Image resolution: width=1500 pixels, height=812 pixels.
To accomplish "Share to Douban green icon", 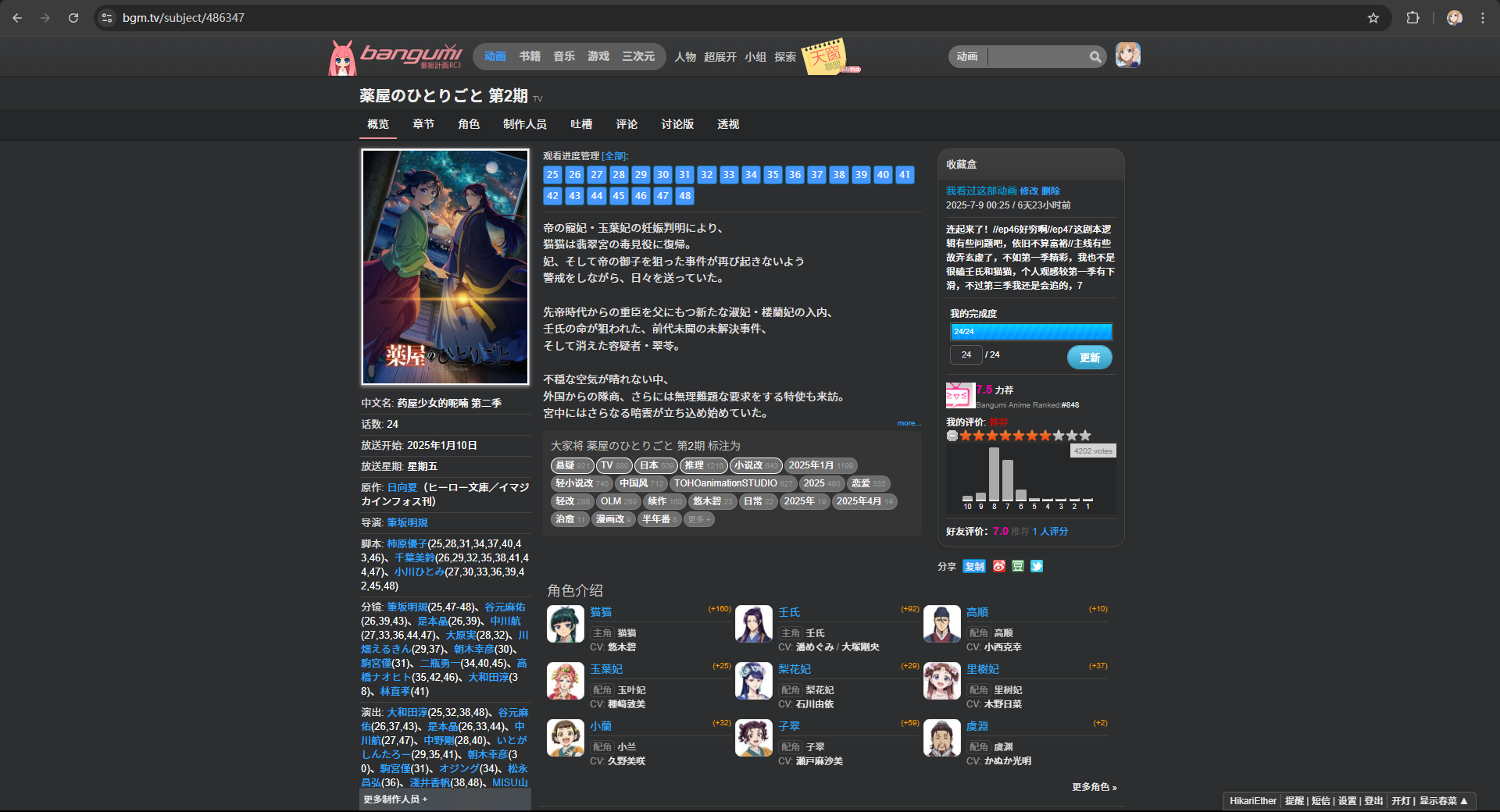I will coord(1018,566).
